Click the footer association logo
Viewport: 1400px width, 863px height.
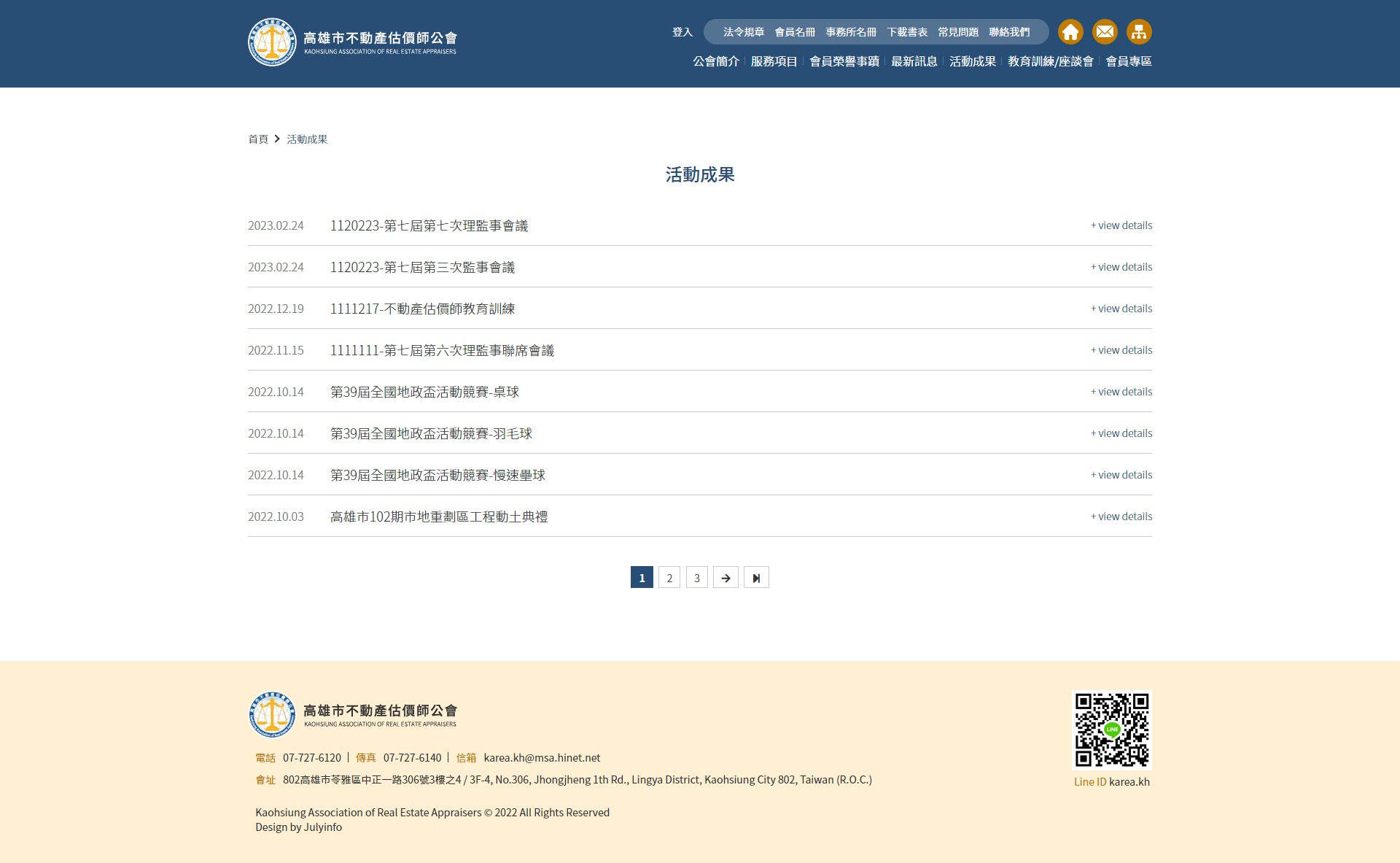356,714
